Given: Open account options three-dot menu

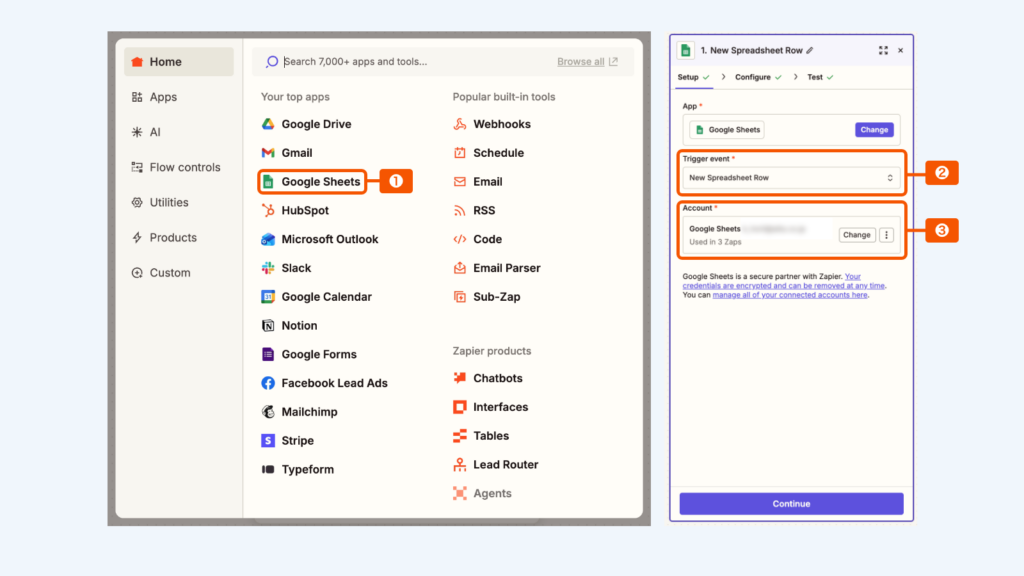Looking at the screenshot, I should (x=886, y=235).
